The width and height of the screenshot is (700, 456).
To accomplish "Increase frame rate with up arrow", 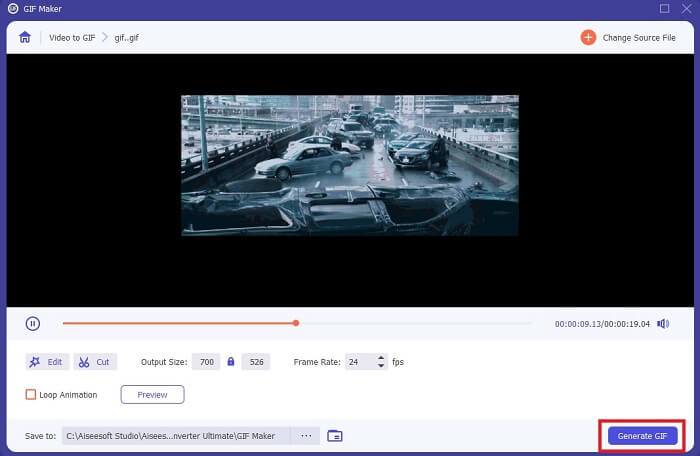I will (x=381, y=358).
